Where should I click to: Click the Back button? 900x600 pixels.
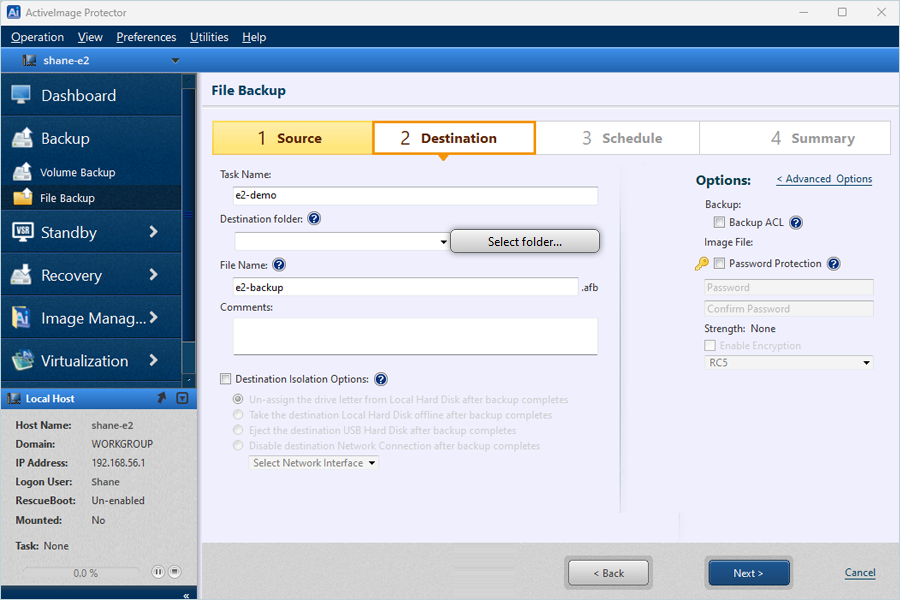(608, 573)
